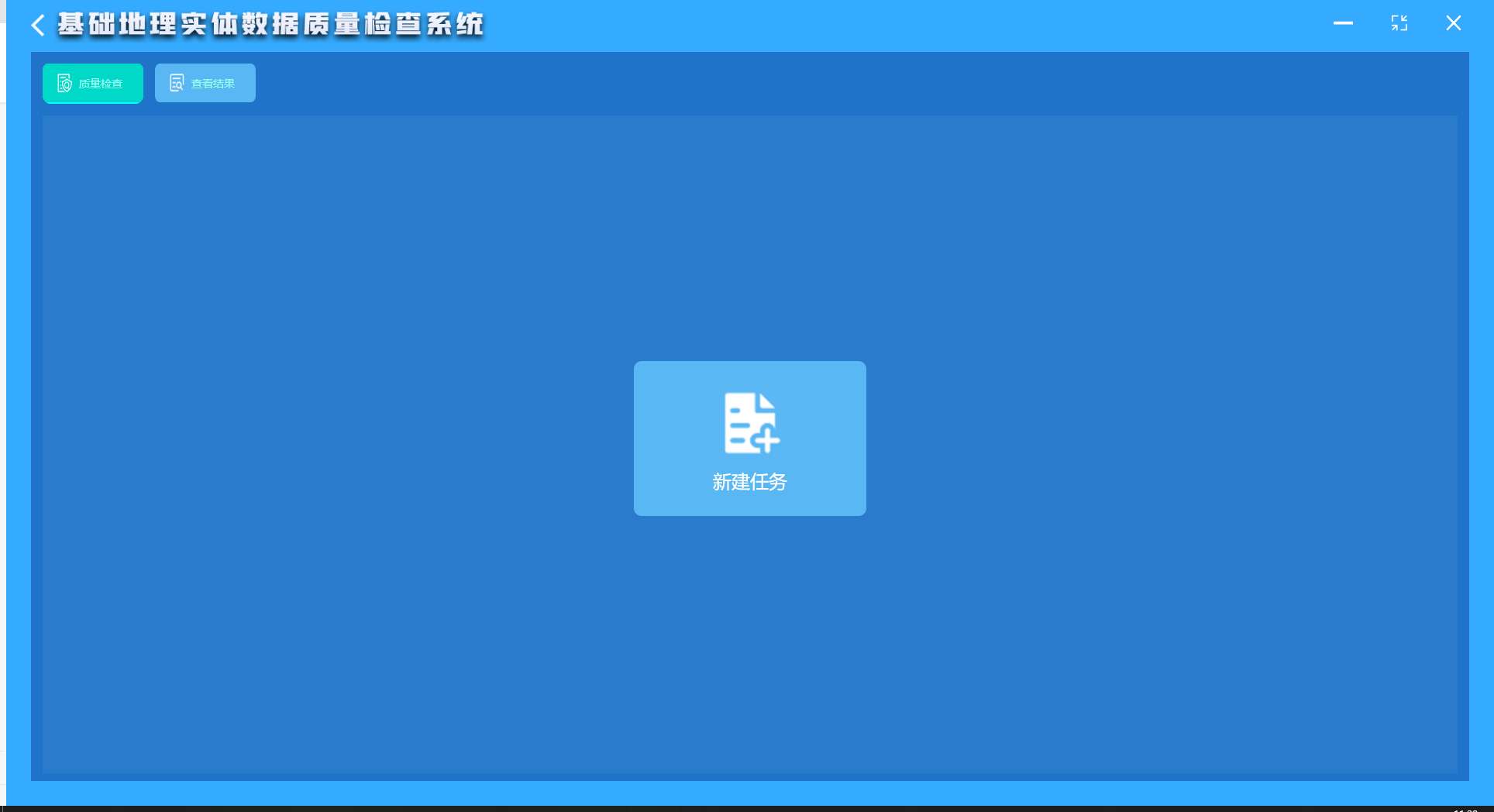Toggle the window restore/fullscreen icon
Viewport: 1494px width, 812px height.
click(1399, 23)
